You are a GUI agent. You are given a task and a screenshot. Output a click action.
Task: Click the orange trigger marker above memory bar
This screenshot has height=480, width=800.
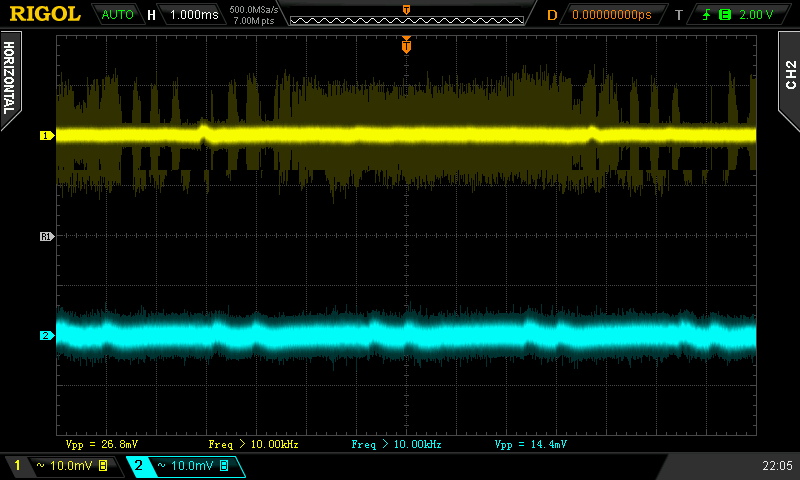pyautogui.click(x=406, y=10)
